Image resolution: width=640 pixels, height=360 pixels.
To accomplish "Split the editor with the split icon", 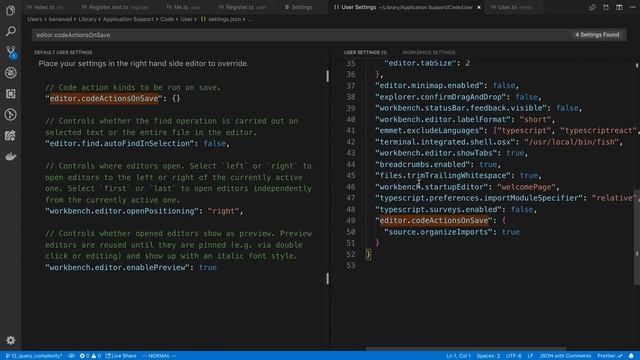I will (x=619, y=7).
